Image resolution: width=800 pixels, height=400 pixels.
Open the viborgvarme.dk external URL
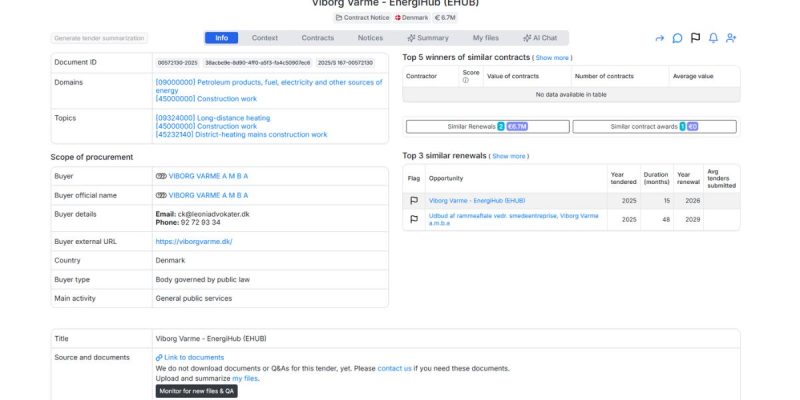point(194,241)
